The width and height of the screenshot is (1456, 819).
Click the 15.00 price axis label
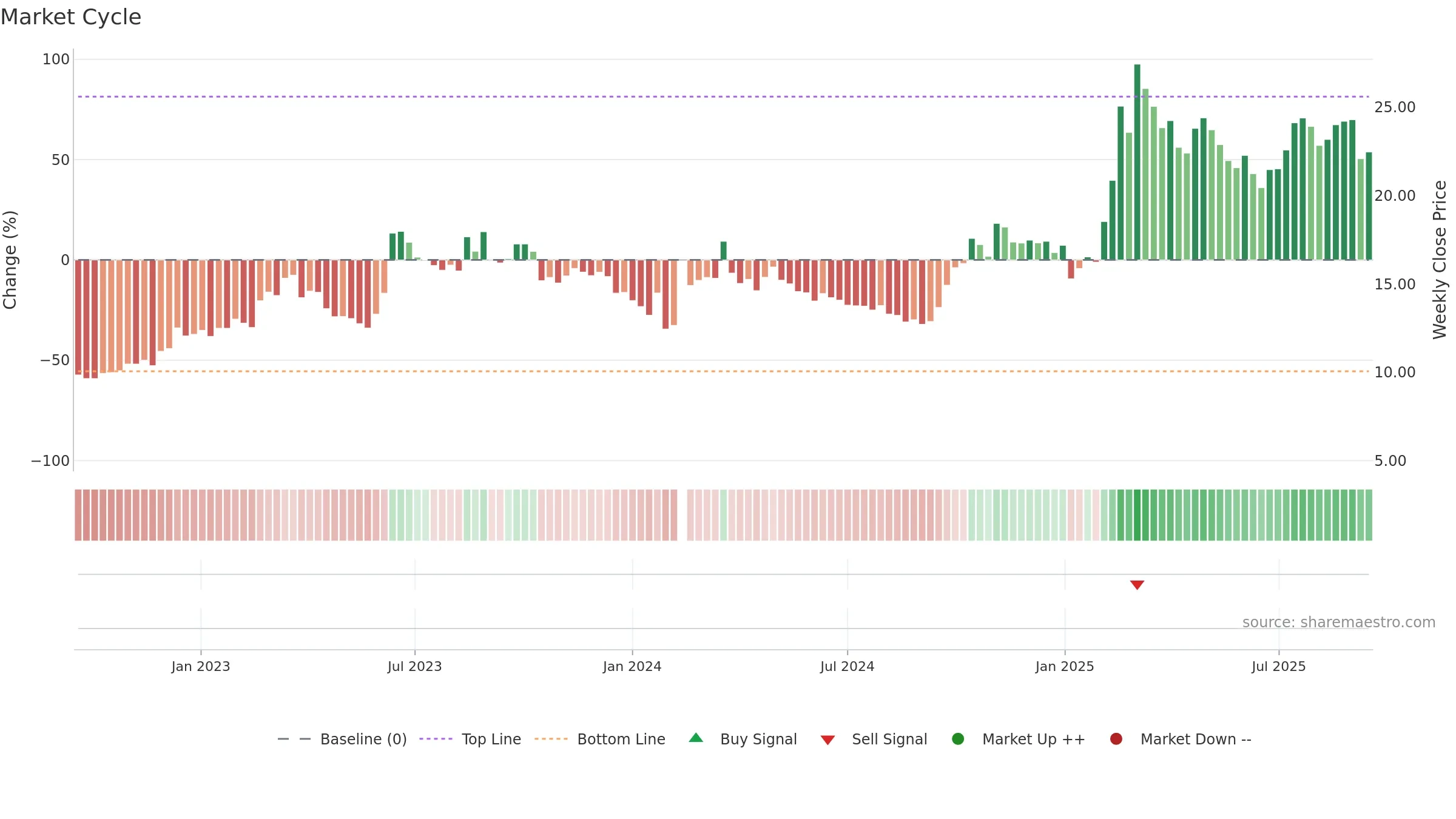(x=1395, y=285)
